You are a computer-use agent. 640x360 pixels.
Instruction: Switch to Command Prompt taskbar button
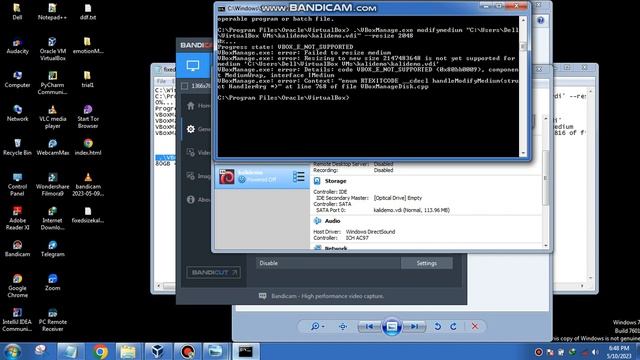point(245,351)
